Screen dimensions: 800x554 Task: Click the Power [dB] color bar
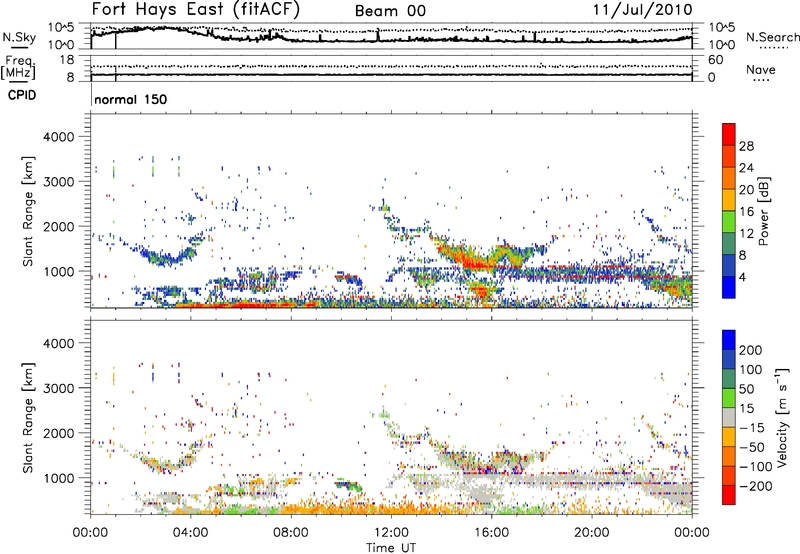(729, 211)
